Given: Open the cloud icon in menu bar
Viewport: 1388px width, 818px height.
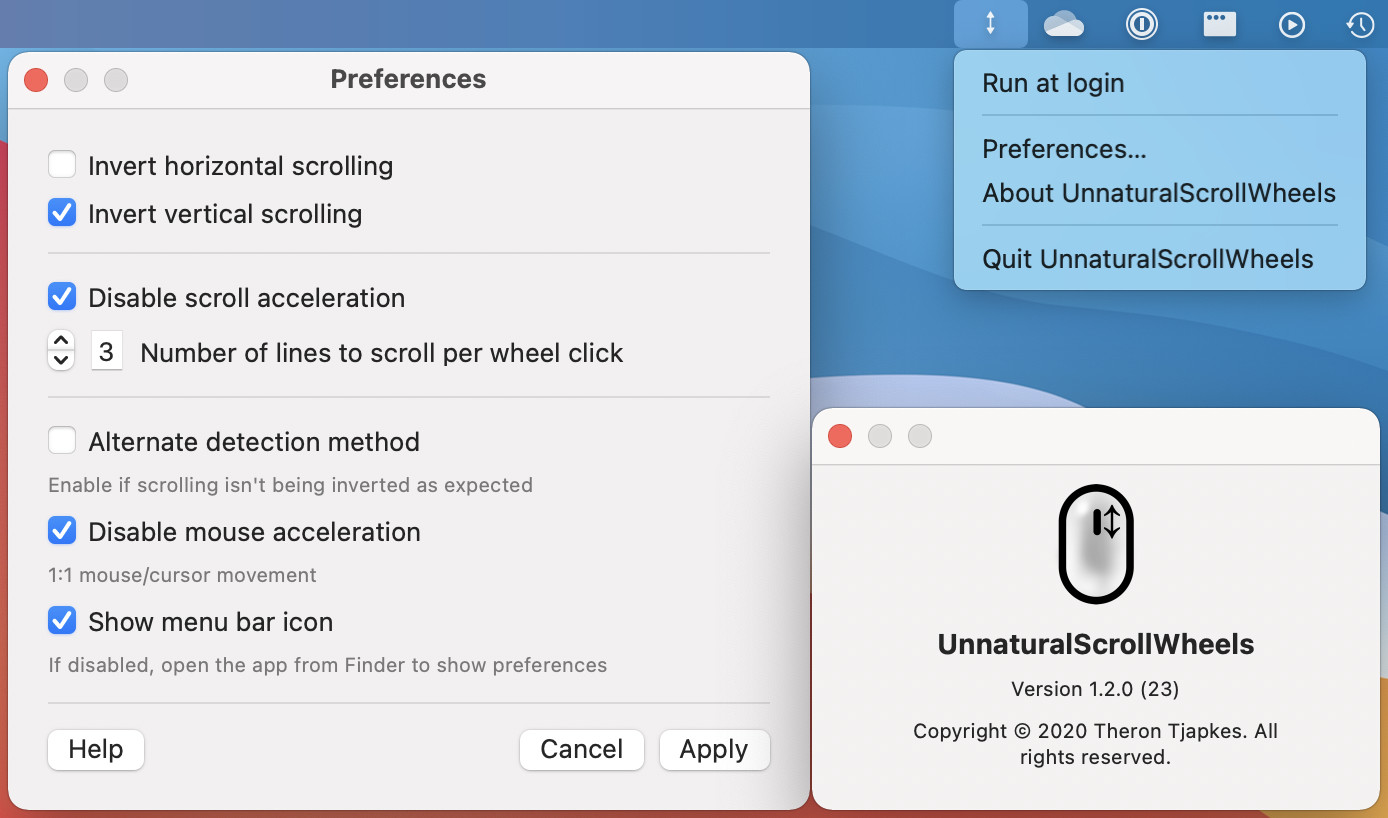Looking at the screenshot, I should pos(1064,24).
